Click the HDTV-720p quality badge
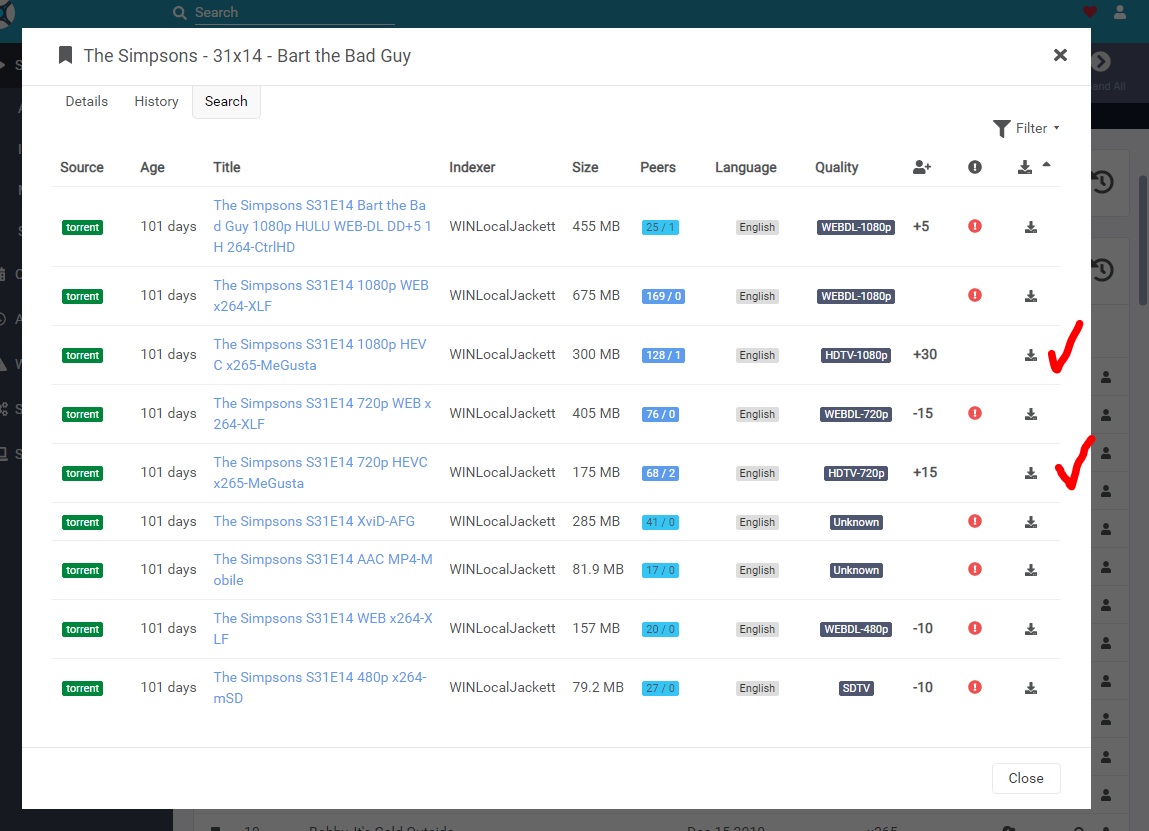 tap(856, 473)
